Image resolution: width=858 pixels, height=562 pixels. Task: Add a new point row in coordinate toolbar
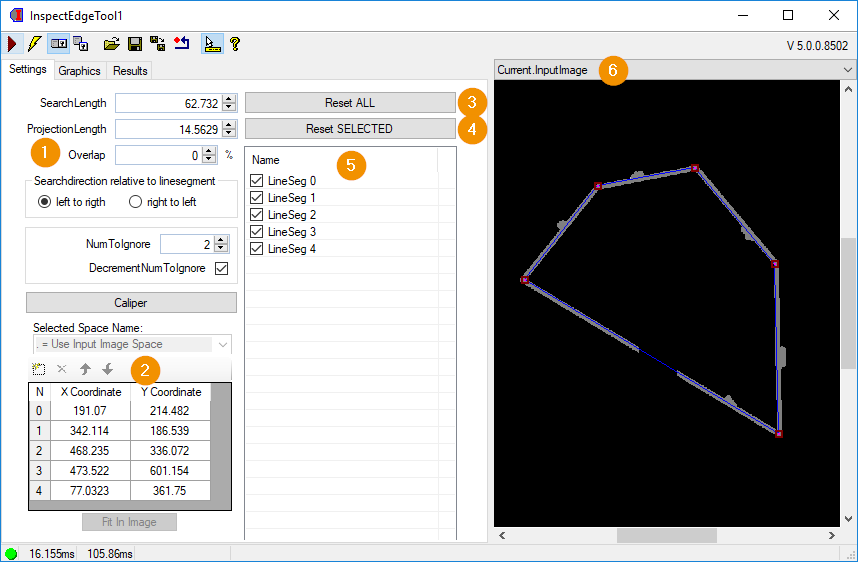(x=38, y=369)
